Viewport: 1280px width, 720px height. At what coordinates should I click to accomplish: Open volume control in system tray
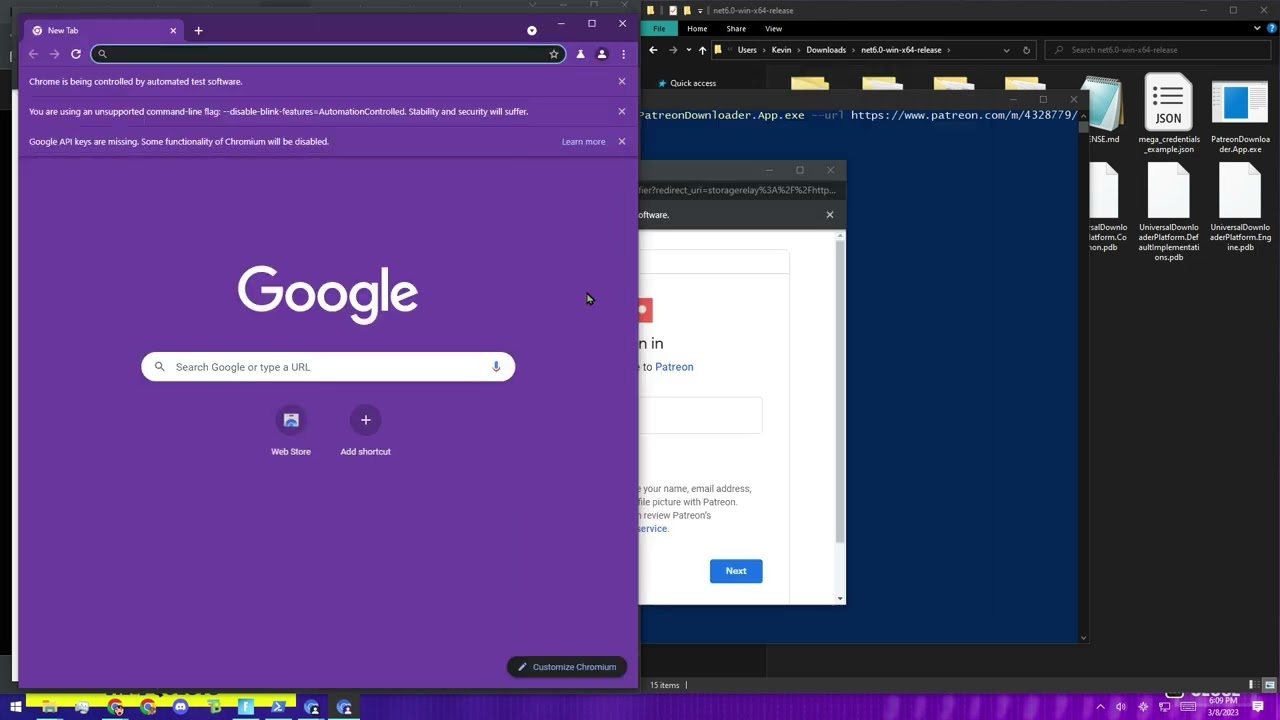click(1122, 707)
